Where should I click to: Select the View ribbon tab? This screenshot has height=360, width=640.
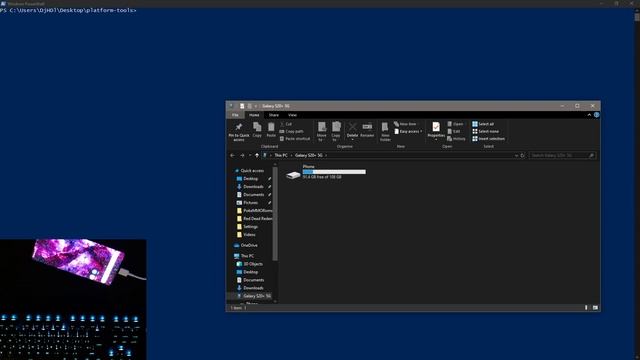(x=292, y=115)
